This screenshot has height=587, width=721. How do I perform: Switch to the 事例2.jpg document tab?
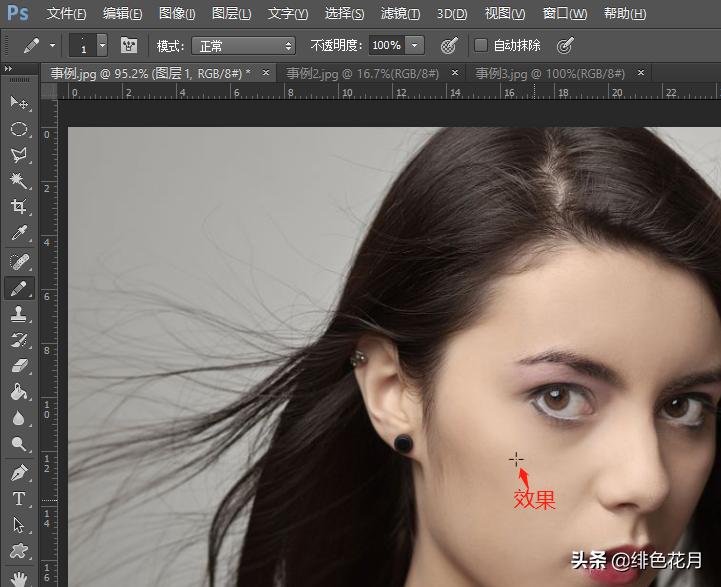click(361, 73)
